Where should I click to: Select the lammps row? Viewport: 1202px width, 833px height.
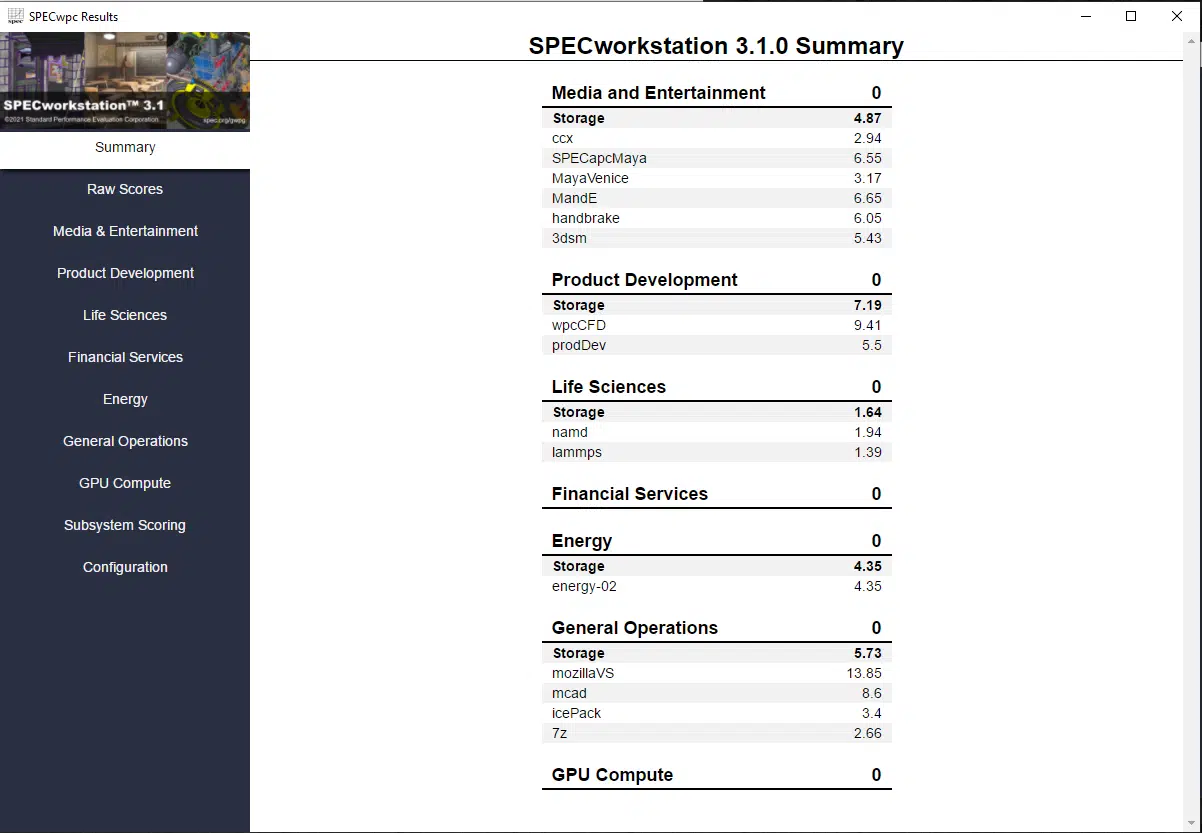click(717, 452)
